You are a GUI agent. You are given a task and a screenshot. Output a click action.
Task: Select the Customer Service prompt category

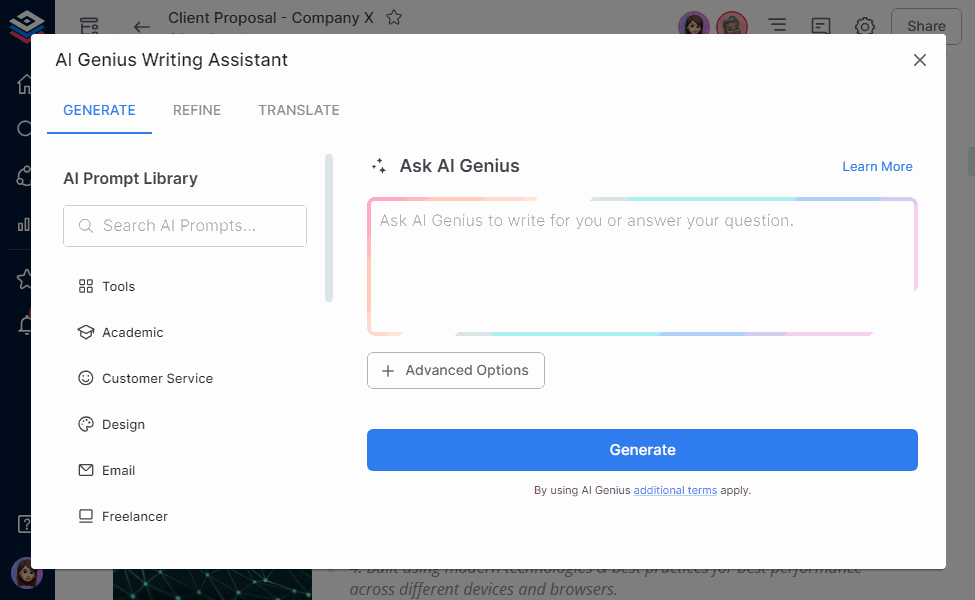(x=156, y=378)
